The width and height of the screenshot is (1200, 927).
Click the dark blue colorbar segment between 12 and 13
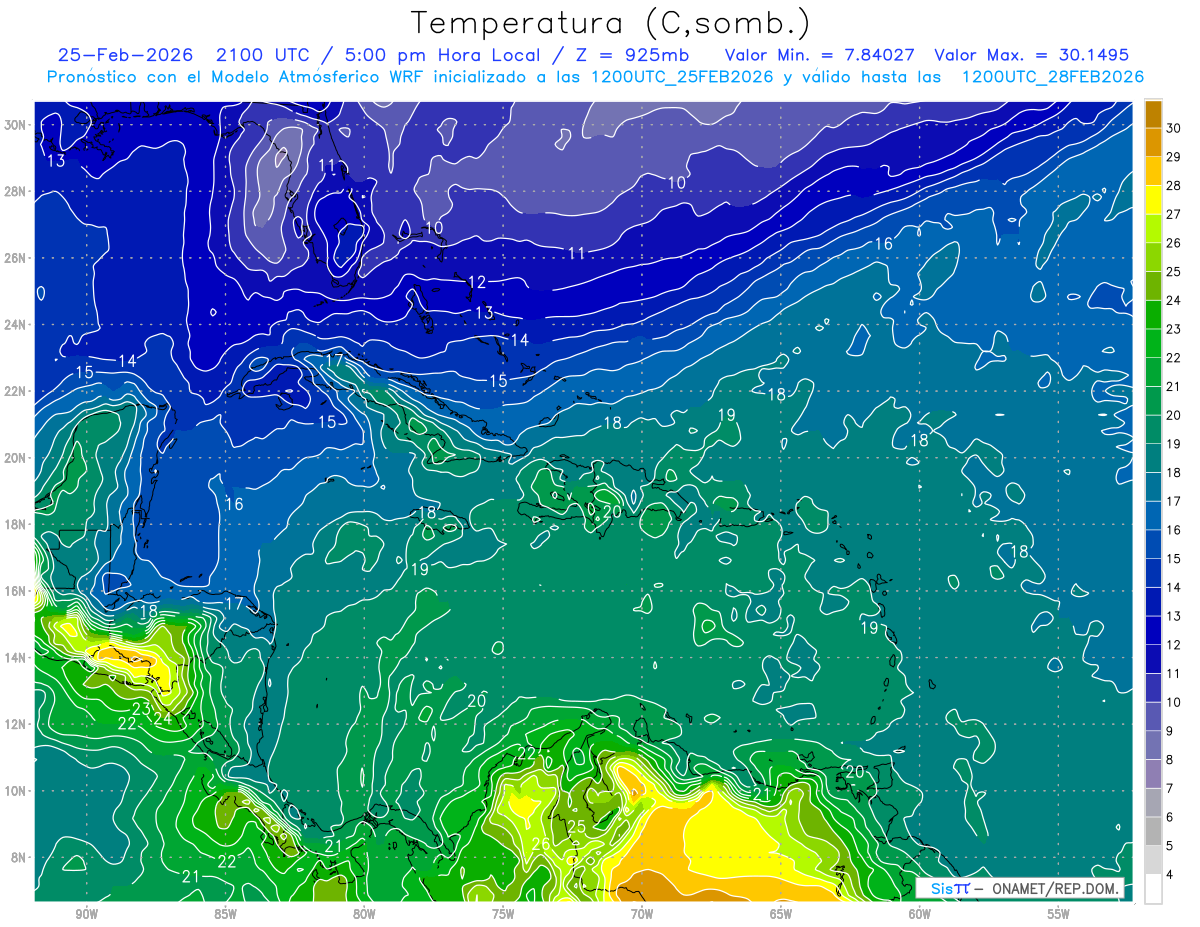click(x=1153, y=630)
